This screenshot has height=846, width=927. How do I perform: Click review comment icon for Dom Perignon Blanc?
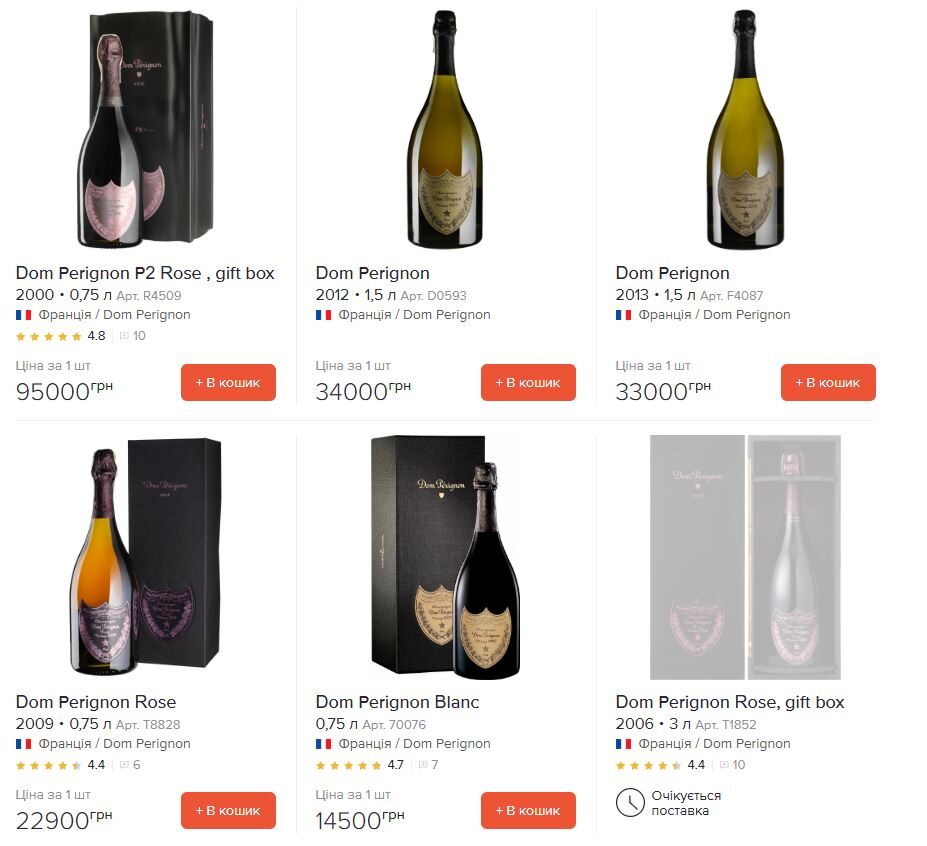(423, 765)
